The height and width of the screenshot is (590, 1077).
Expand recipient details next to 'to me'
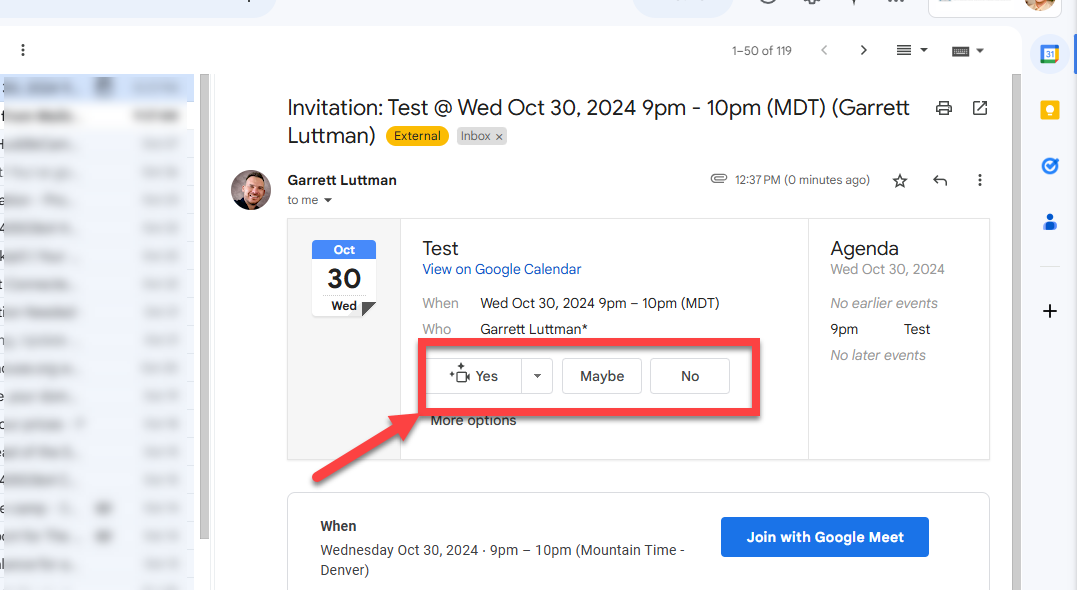pos(328,201)
